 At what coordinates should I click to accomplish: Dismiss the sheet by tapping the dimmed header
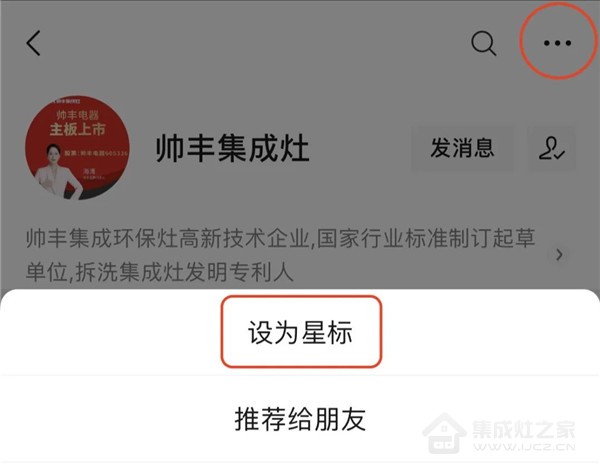tap(300, 77)
